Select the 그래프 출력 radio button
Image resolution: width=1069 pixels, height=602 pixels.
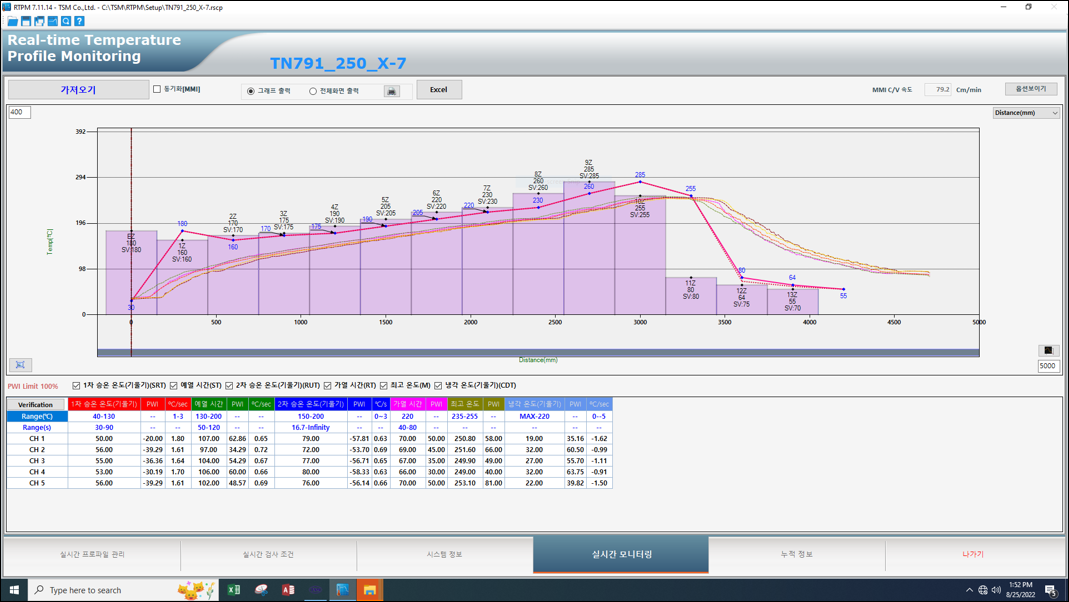click(x=251, y=91)
